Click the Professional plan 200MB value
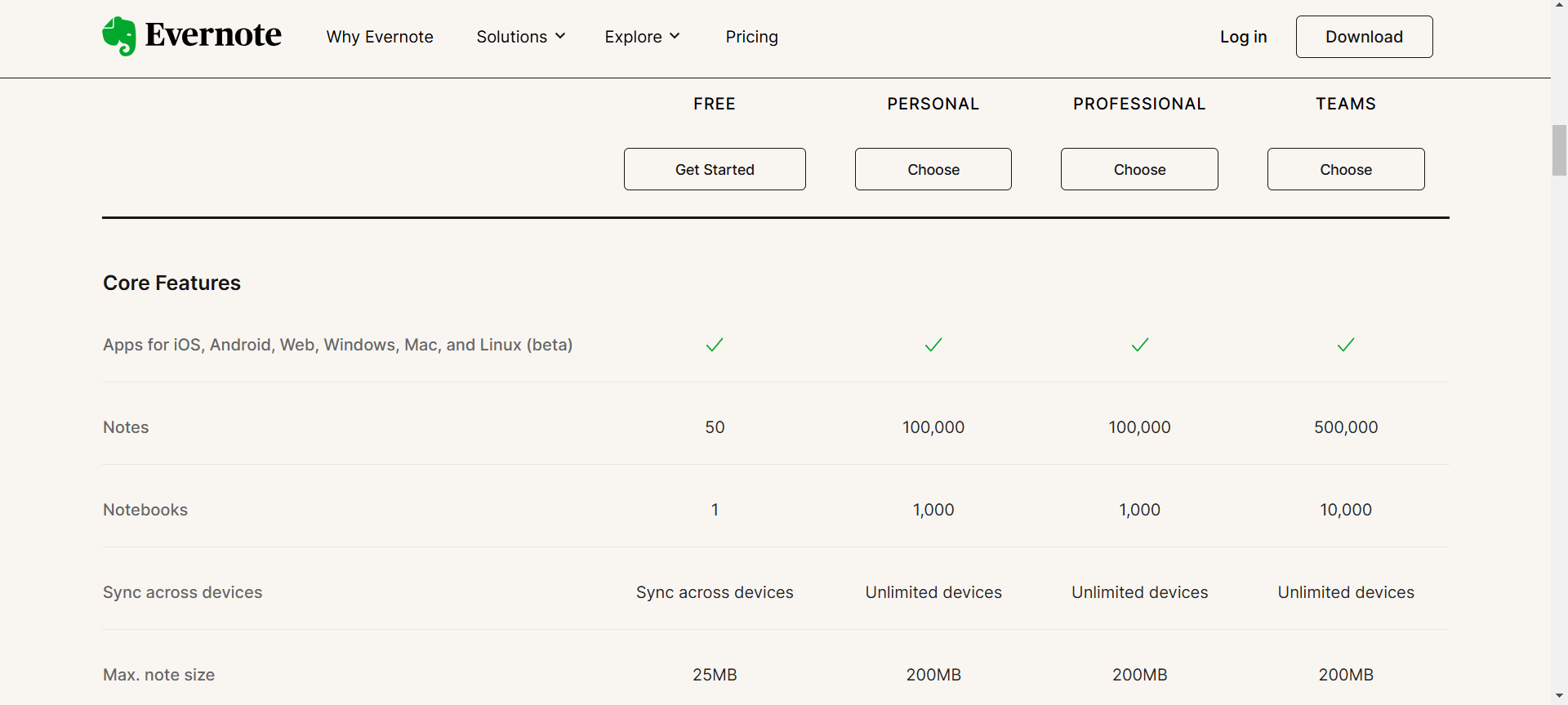Image resolution: width=1568 pixels, height=705 pixels. click(x=1139, y=675)
